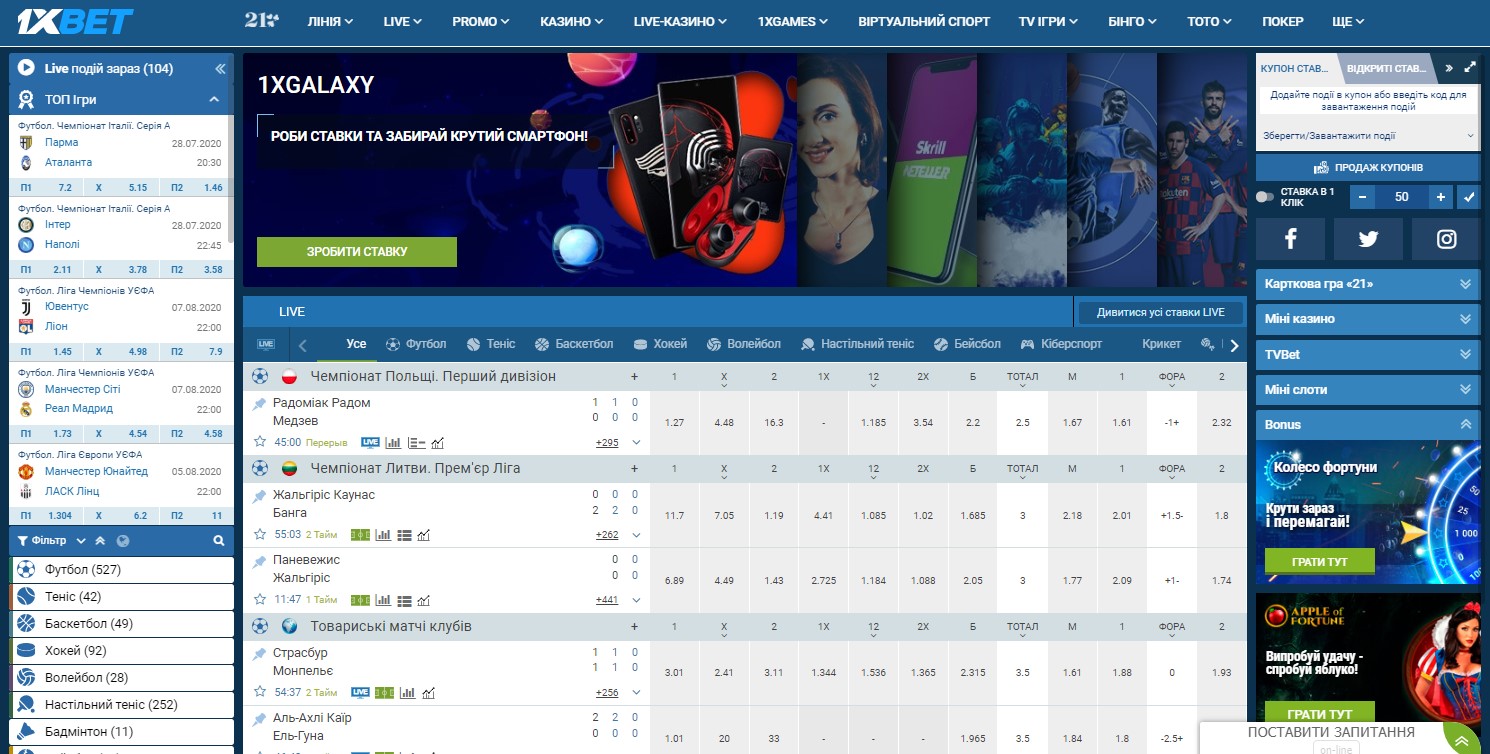Viewport: 1490px width, 754px height.
Task: Click Дивитися усі ставки LIVE
Action: (x=1160, y=312)
